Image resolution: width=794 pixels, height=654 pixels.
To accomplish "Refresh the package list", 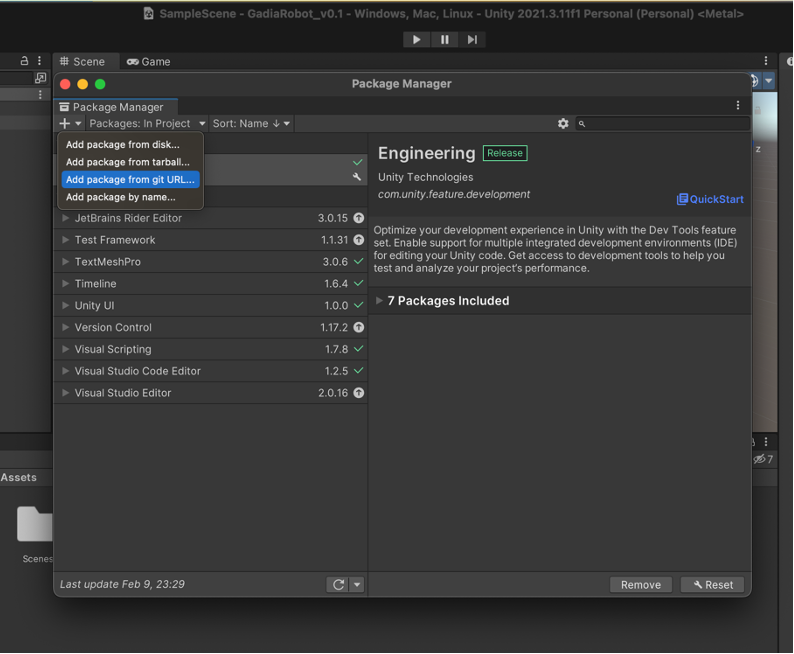I will [338, 585].
